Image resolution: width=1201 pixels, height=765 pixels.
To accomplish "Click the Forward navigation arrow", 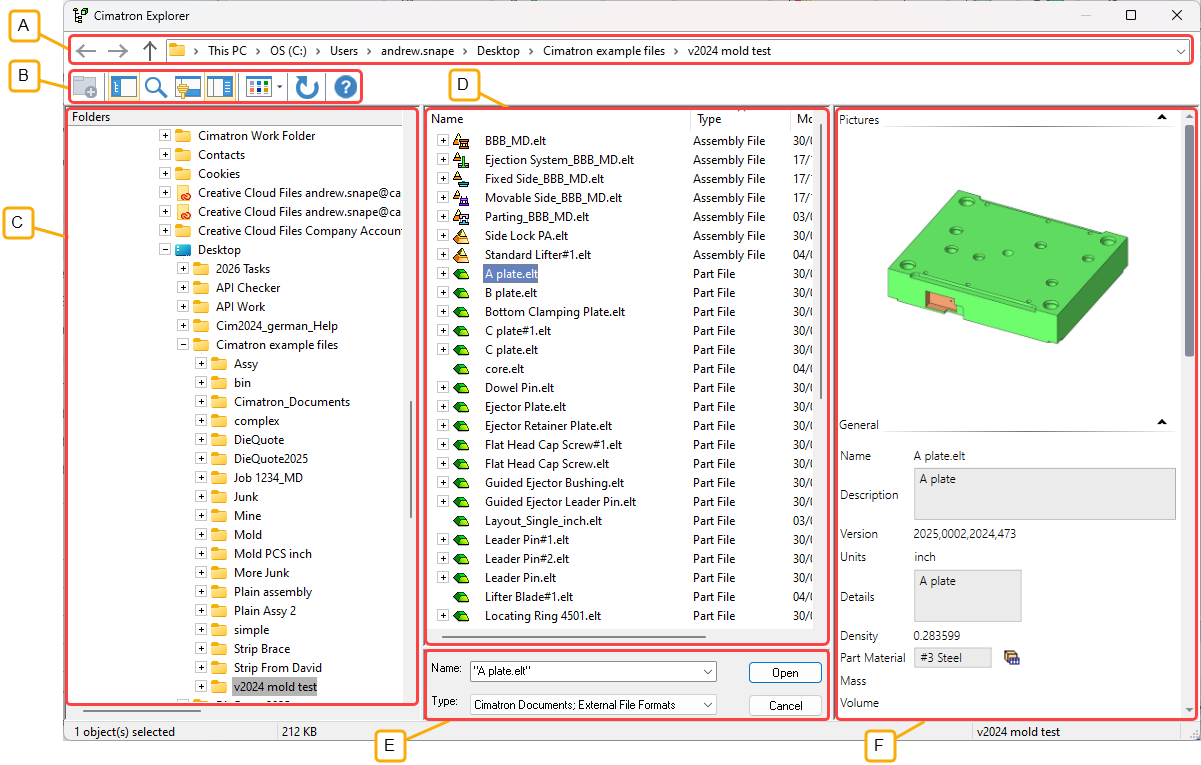I will 118,51.
